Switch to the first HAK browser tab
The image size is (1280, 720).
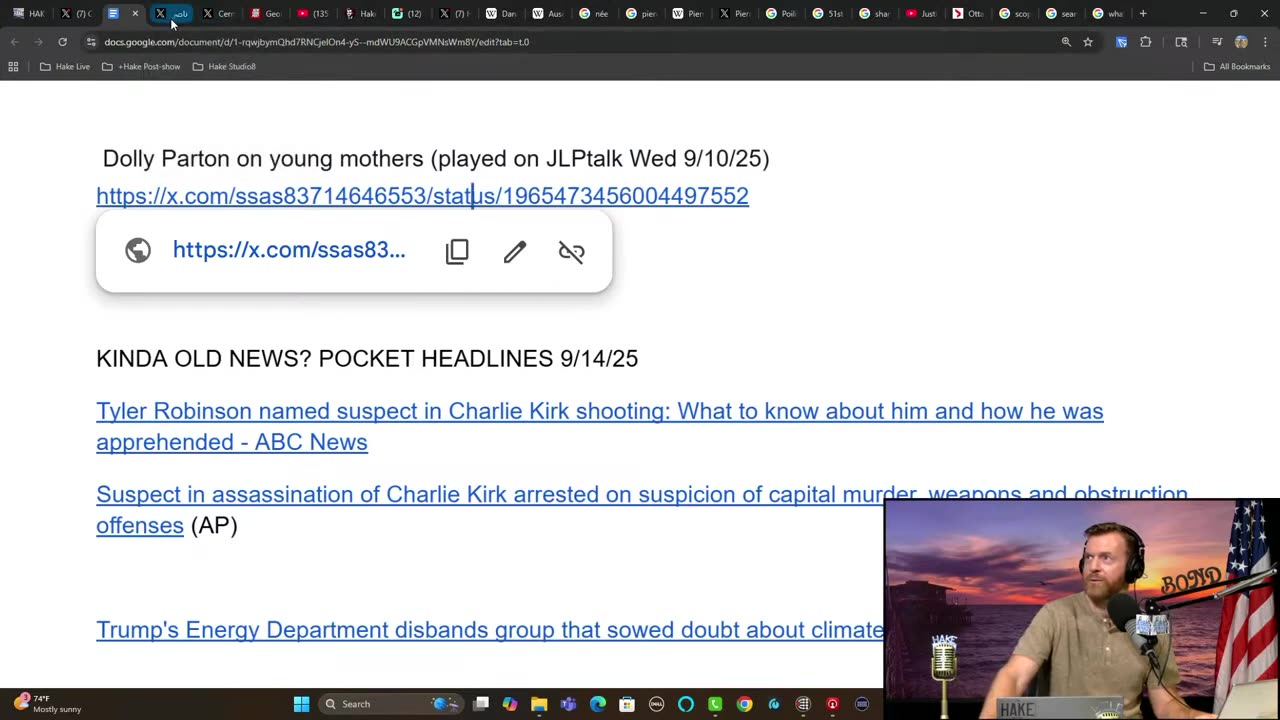[x=29, y=14]
